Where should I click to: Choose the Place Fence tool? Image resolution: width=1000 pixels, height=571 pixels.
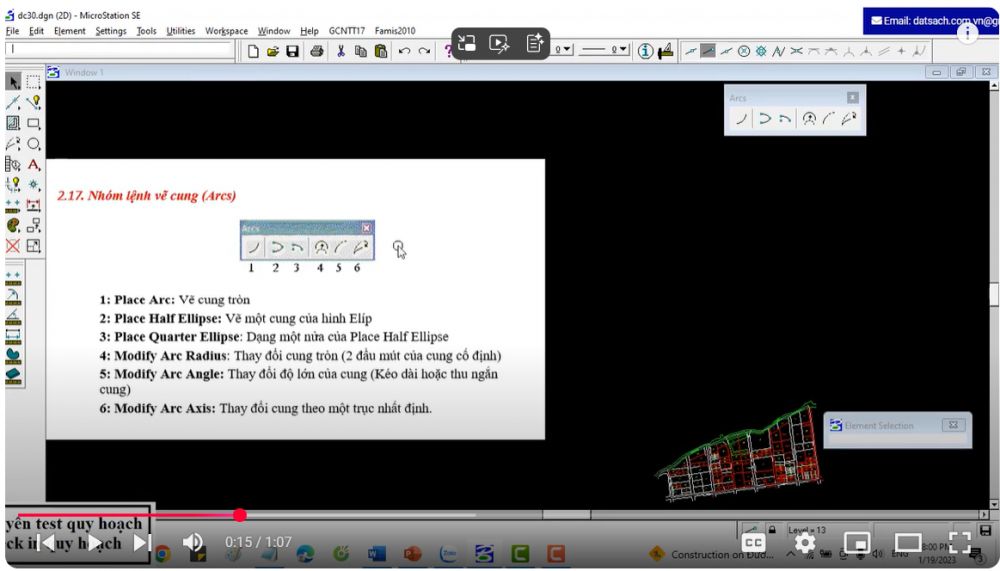pyautogui.click(x=34, y=81)
